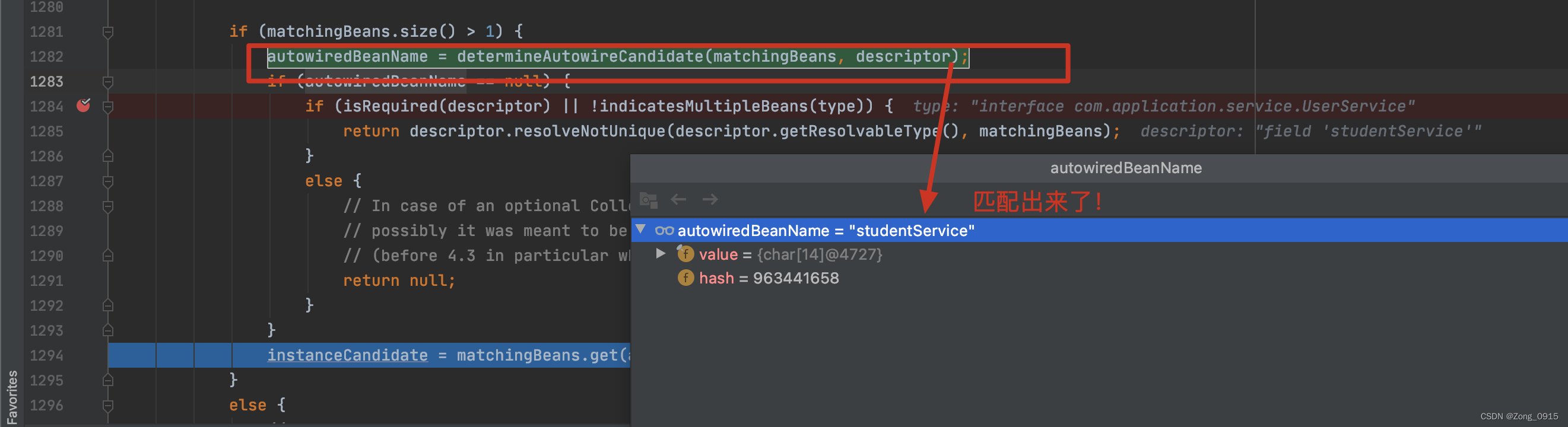The height and width of the screenshot is (427, 1568).
Task: Click the field icon next to hash
Action: [685, 278]
